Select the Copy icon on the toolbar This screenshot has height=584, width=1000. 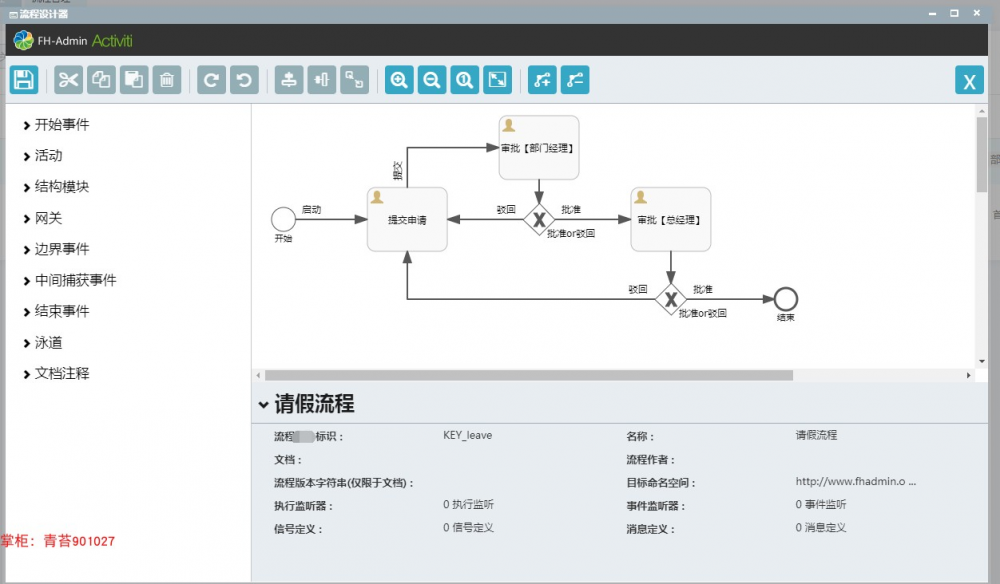tap(100, 80)
